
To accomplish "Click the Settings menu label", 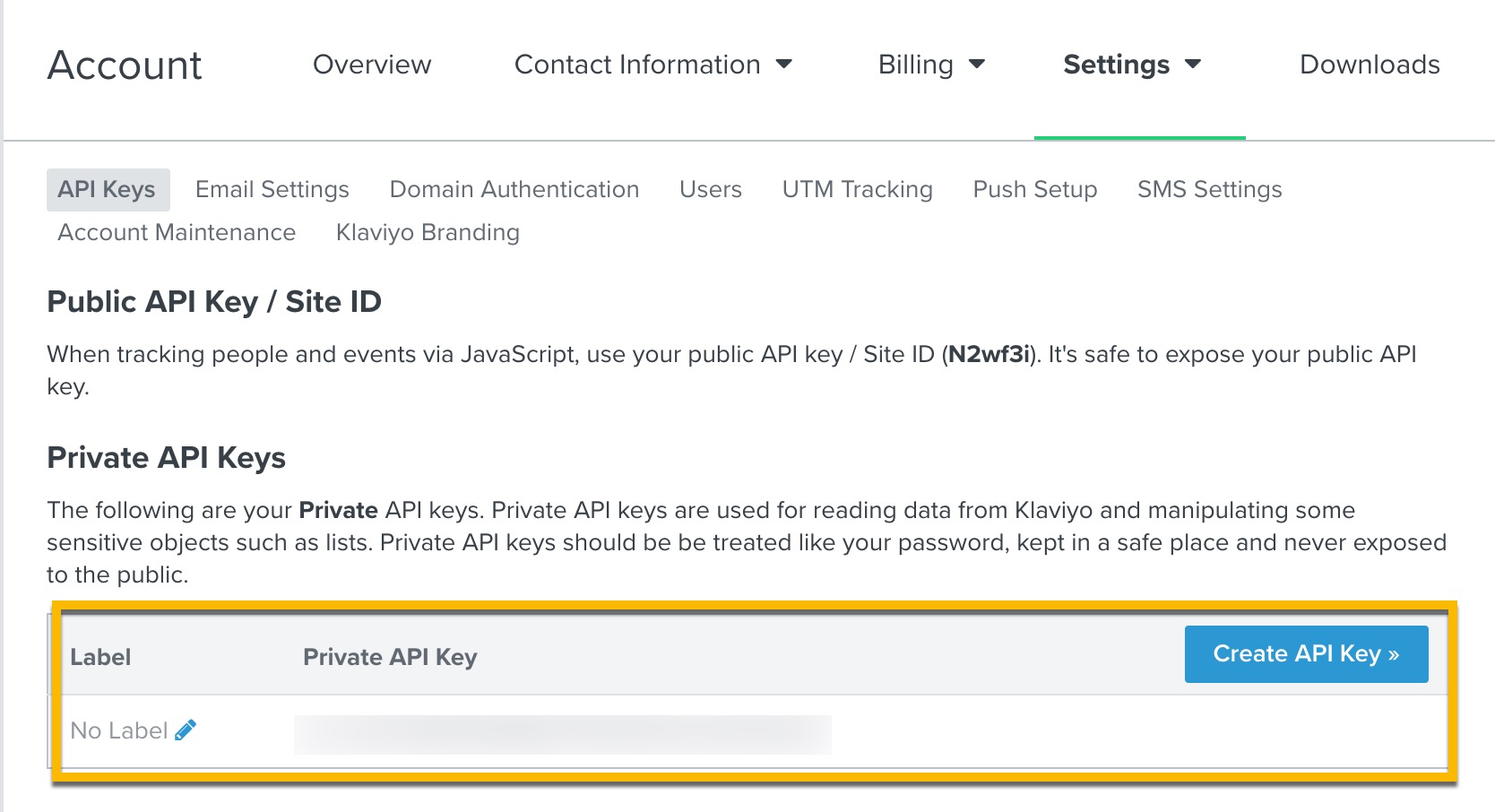I will click(1117, 65).
